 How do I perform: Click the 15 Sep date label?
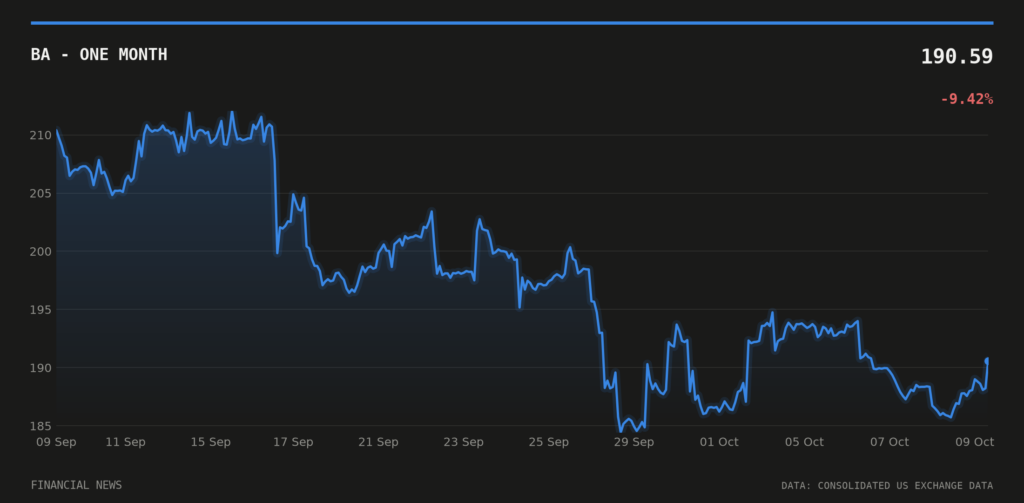pos(210,442)
